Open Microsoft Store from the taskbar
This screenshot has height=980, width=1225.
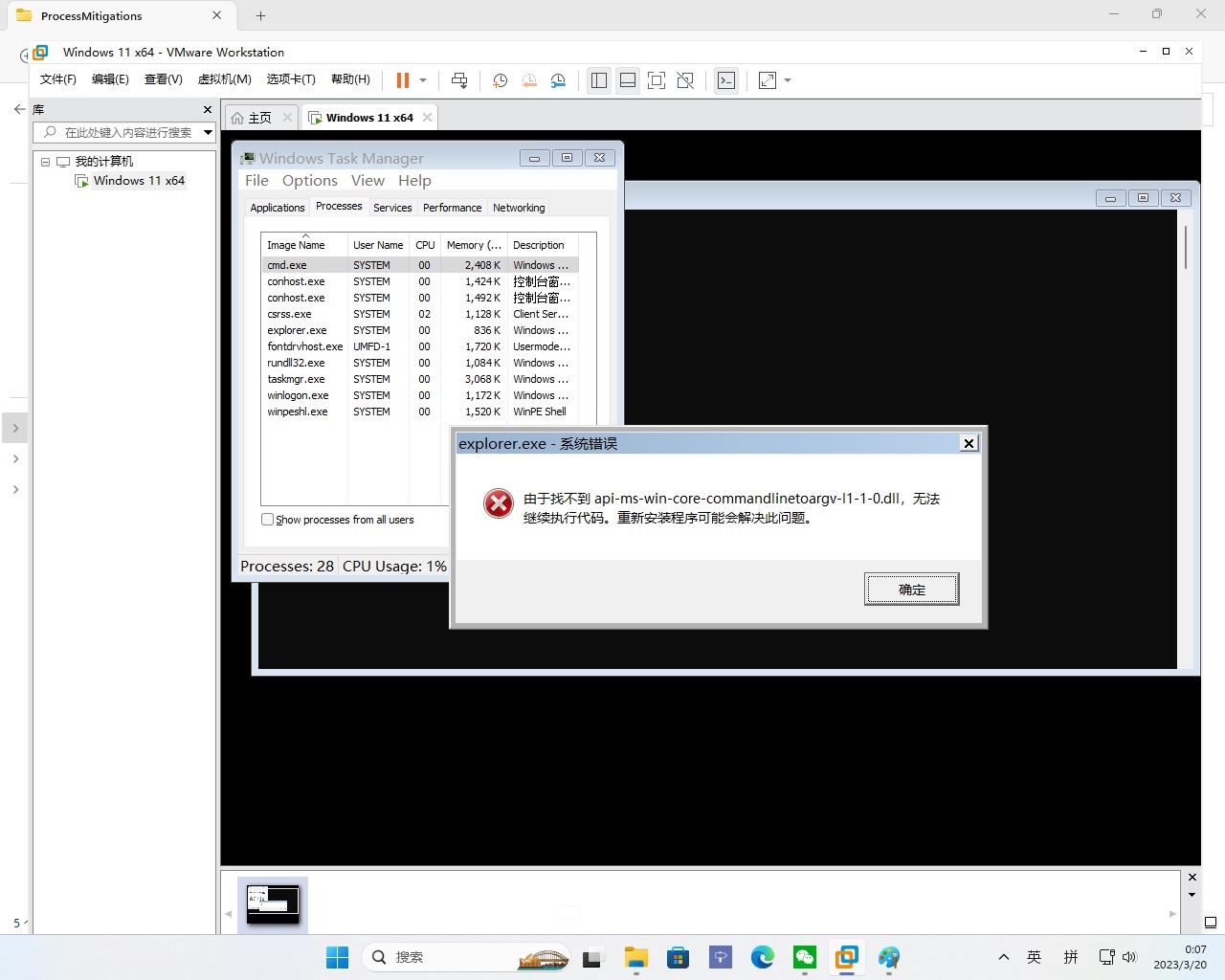(x=679, y=957)
